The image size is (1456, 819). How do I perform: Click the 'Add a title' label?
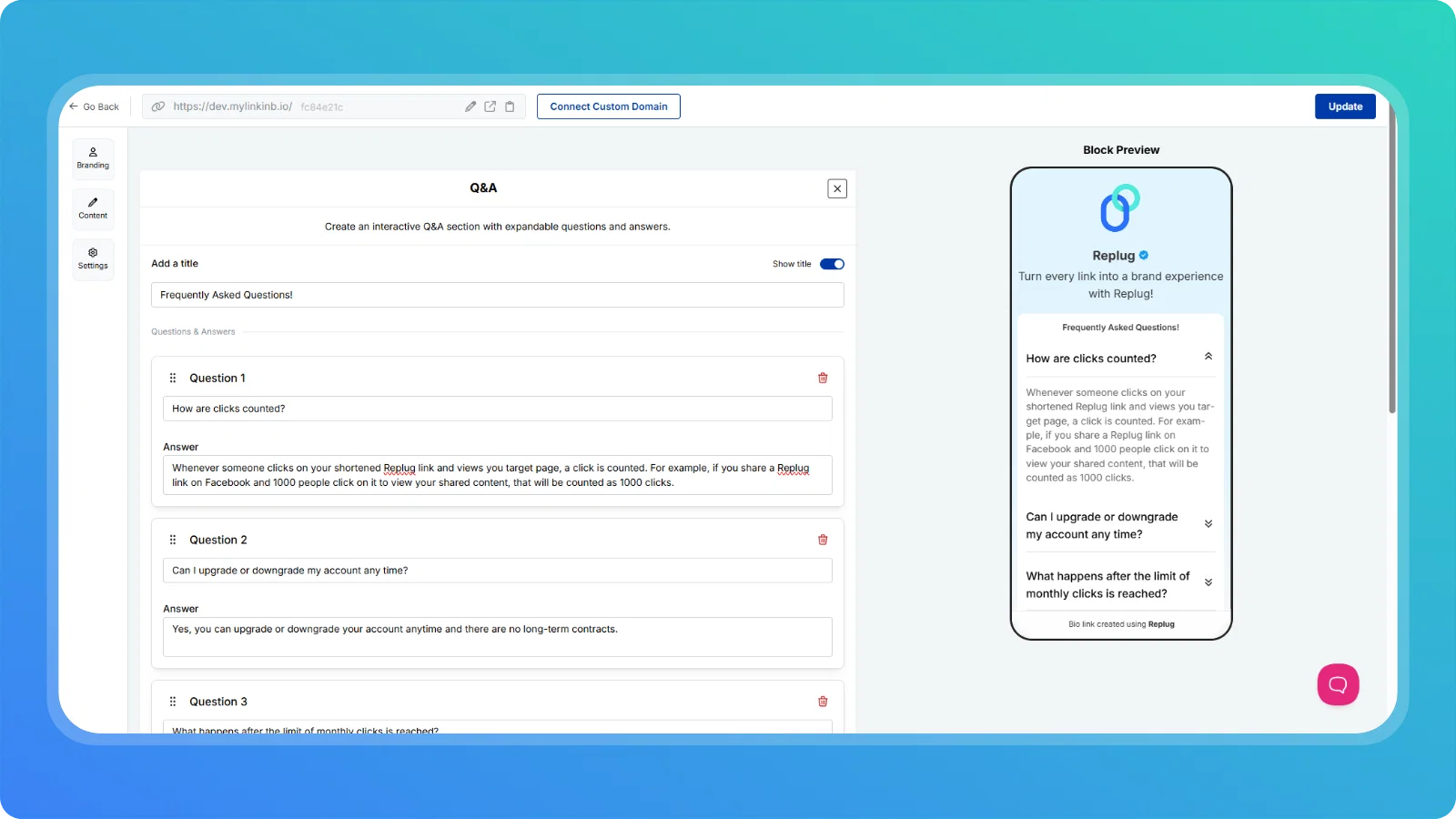(x=175, y=264)
